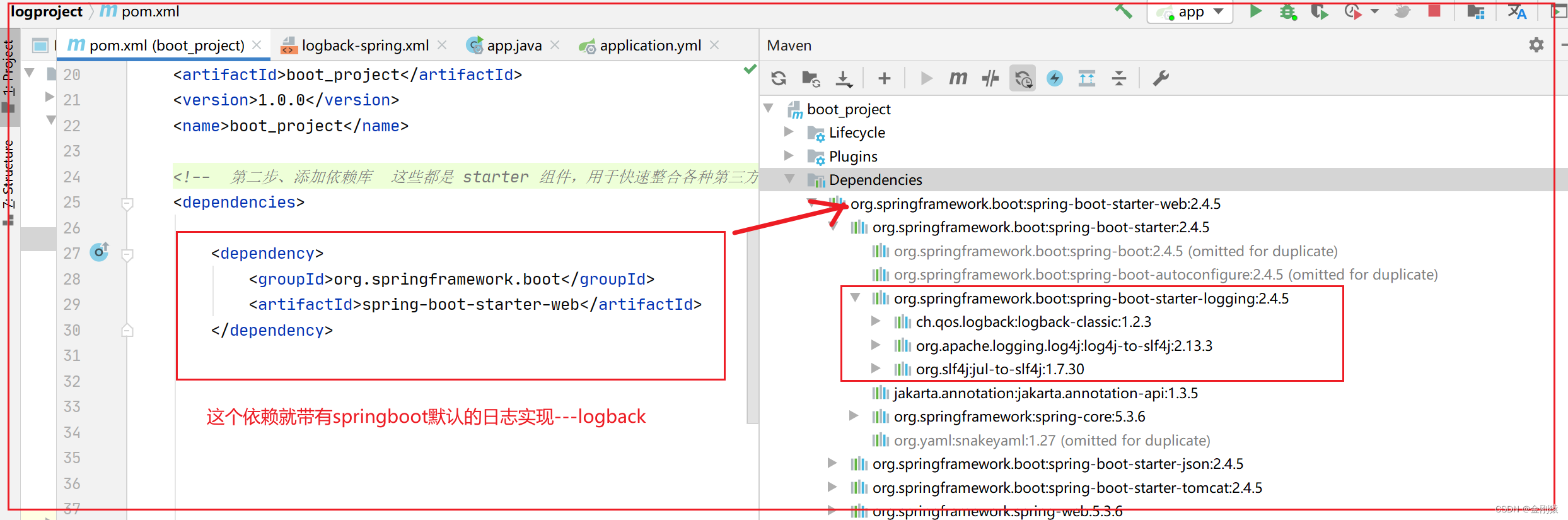Close the logback-spring.xml tab
Image resolution: width=1568 pixels, height=520 pixels.
(442, 45)
